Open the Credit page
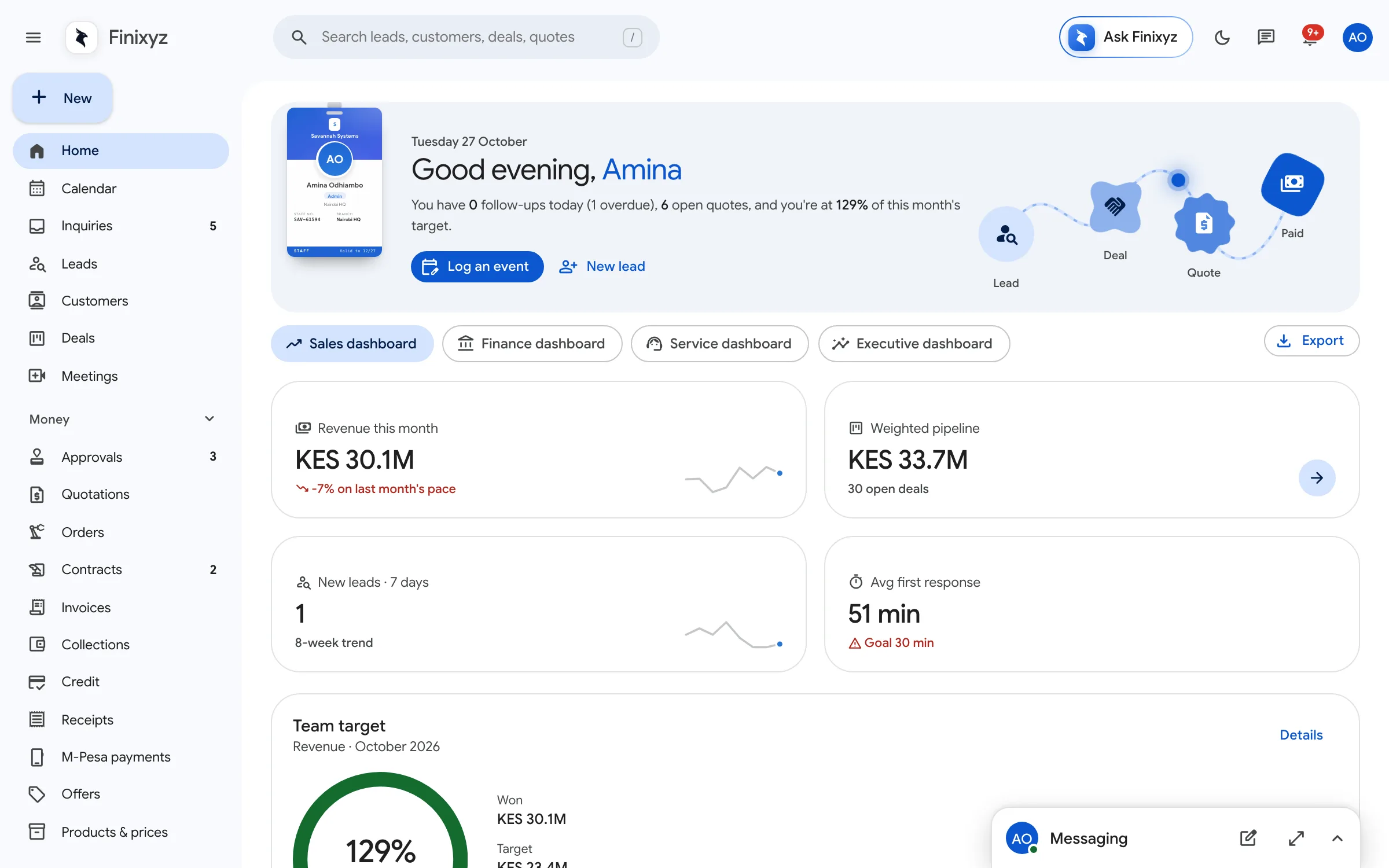The height and width of the screenshot is (868, 1389). (121, 682)
